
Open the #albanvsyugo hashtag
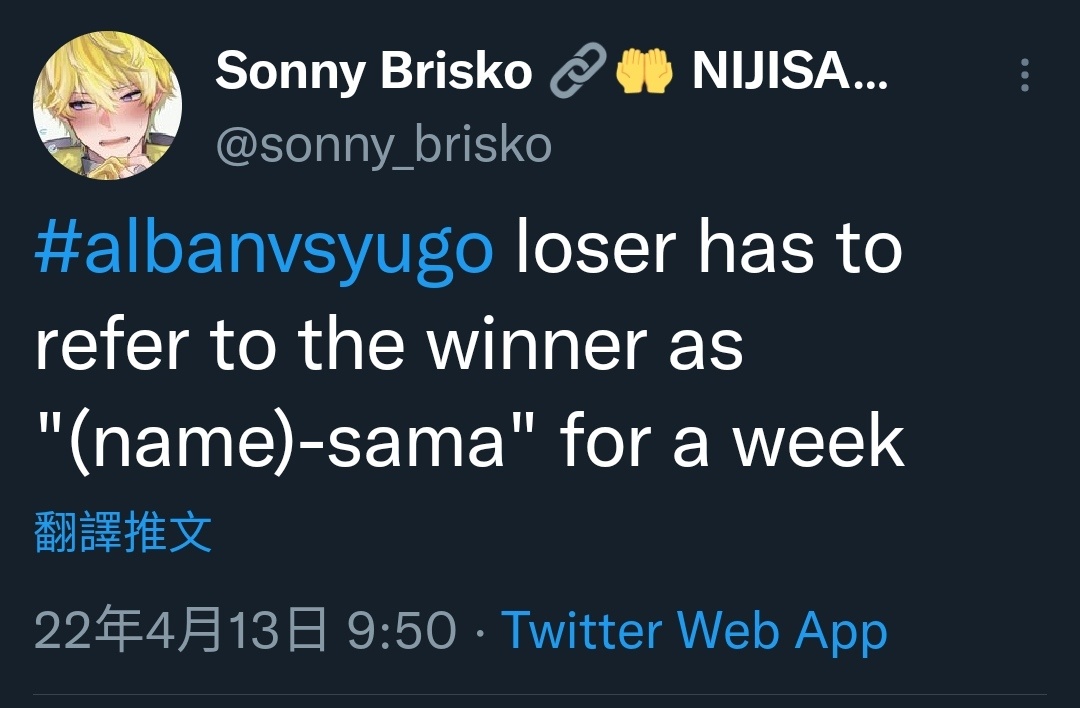click(264, 248)
